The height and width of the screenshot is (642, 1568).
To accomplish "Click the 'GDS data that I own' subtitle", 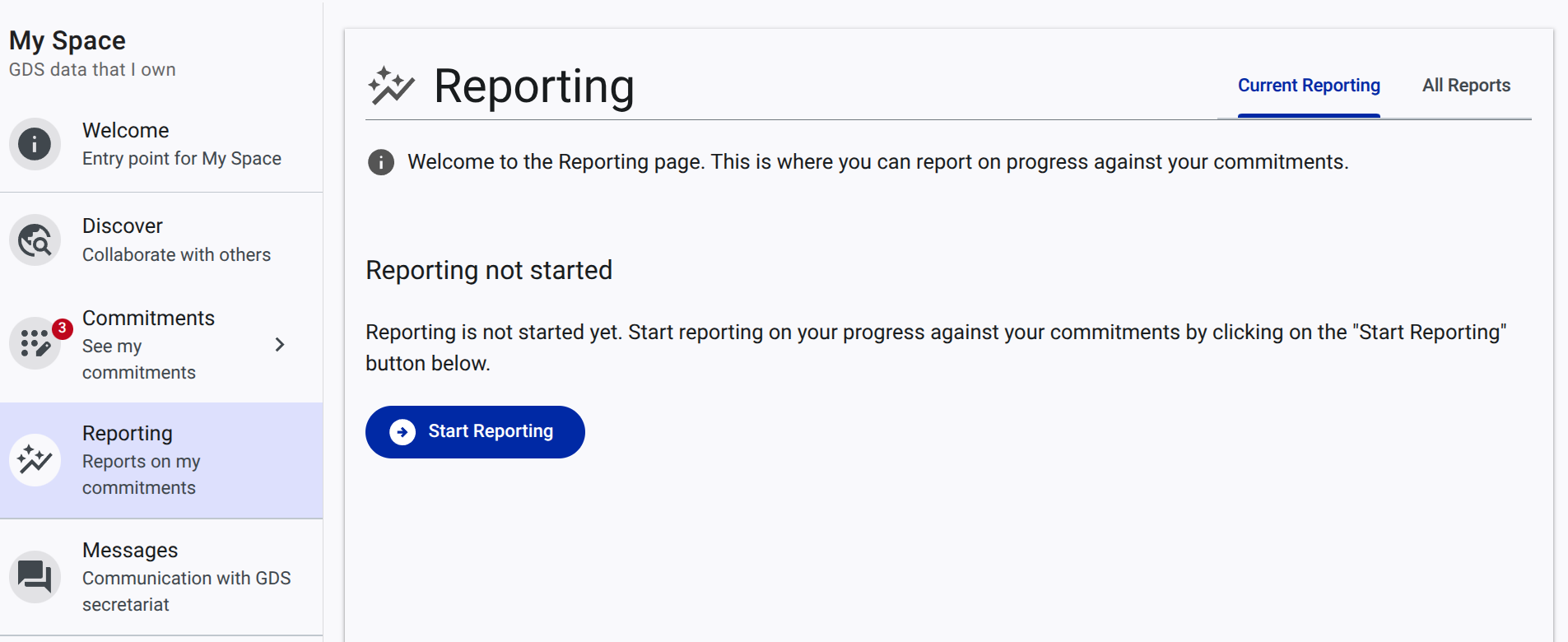I will pos(92,70).
